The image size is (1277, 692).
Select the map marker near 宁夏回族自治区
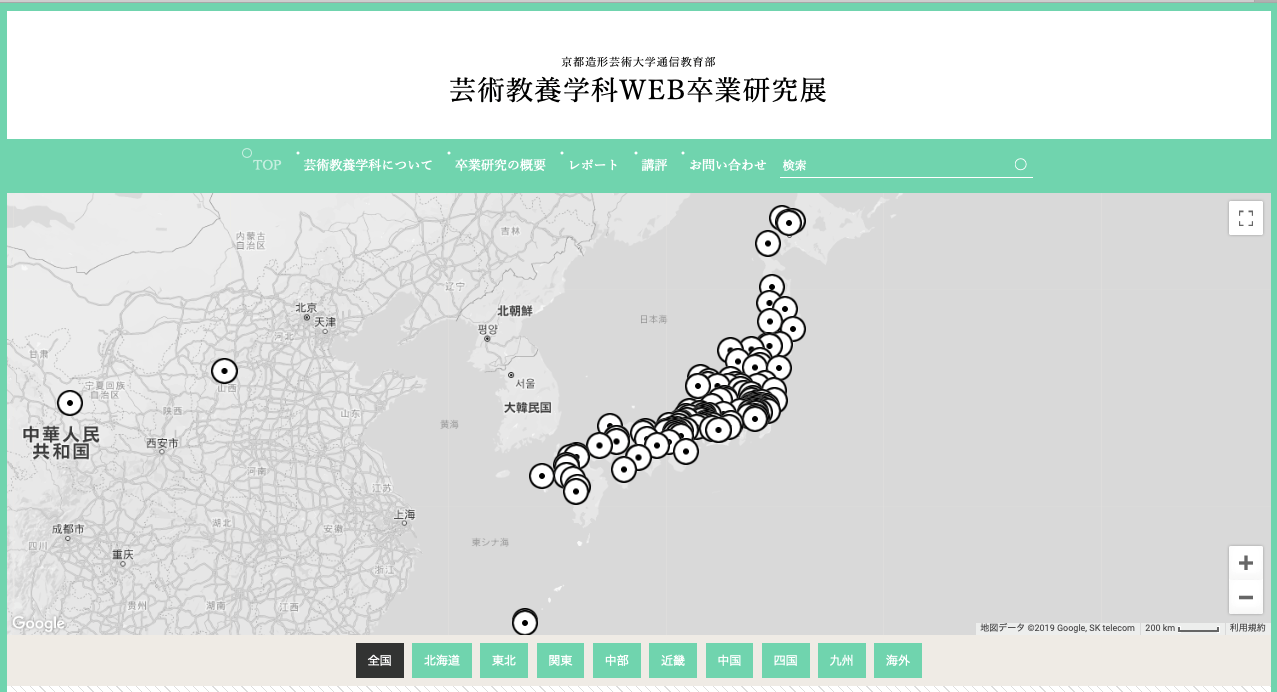pos(70,403)
